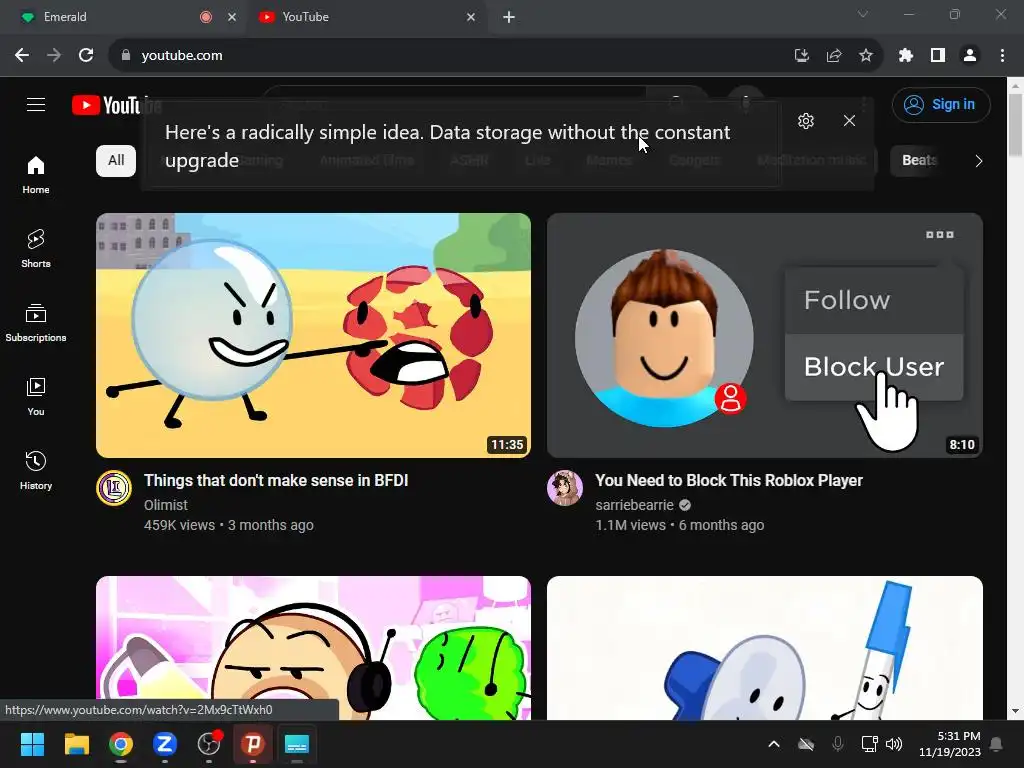
Task: Open Chrome three-dot menu
Action: coord(1002,56)
